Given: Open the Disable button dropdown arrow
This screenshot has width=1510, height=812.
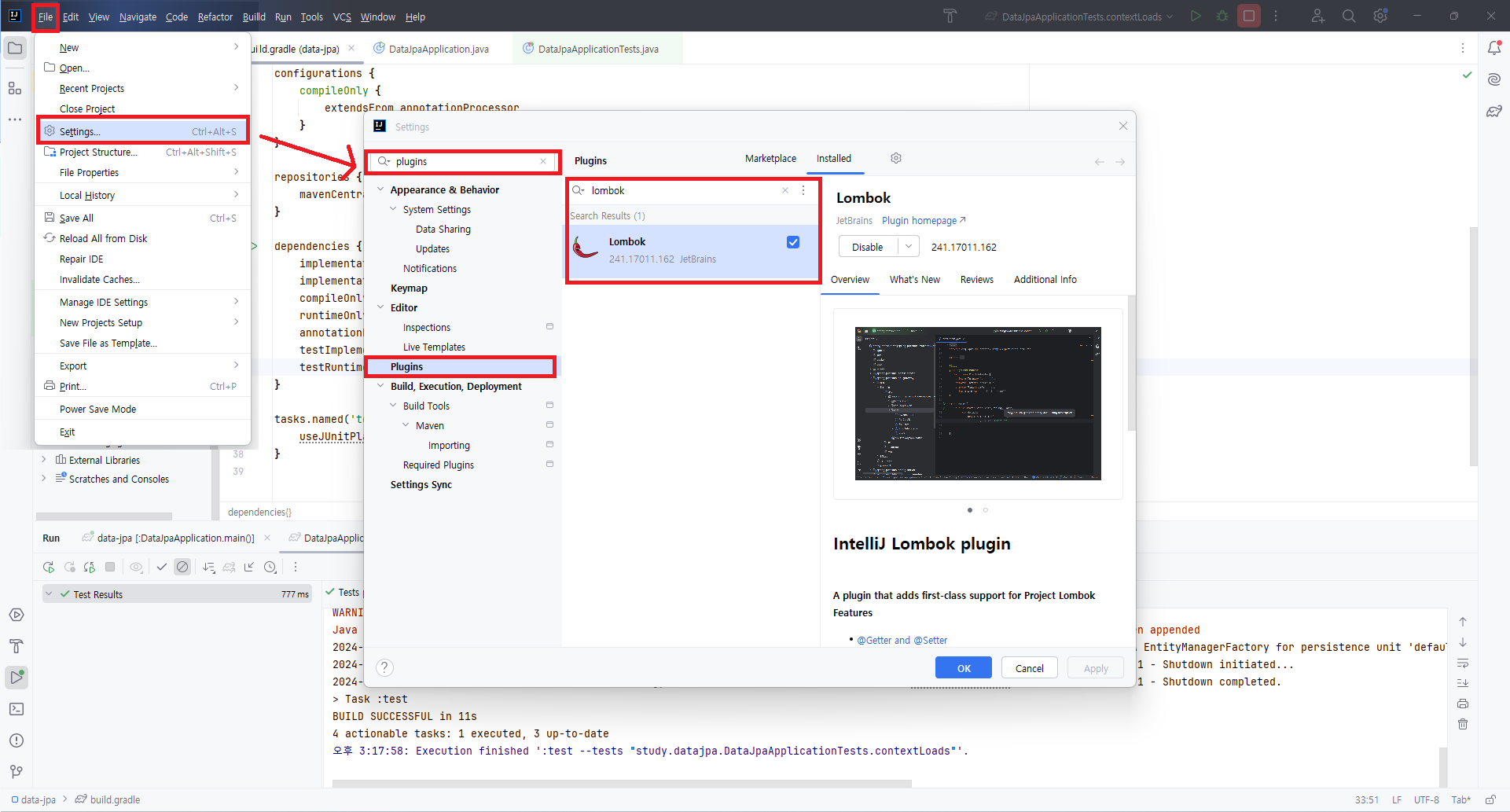Looking at the screenshot, I should [x=909, y=247].
